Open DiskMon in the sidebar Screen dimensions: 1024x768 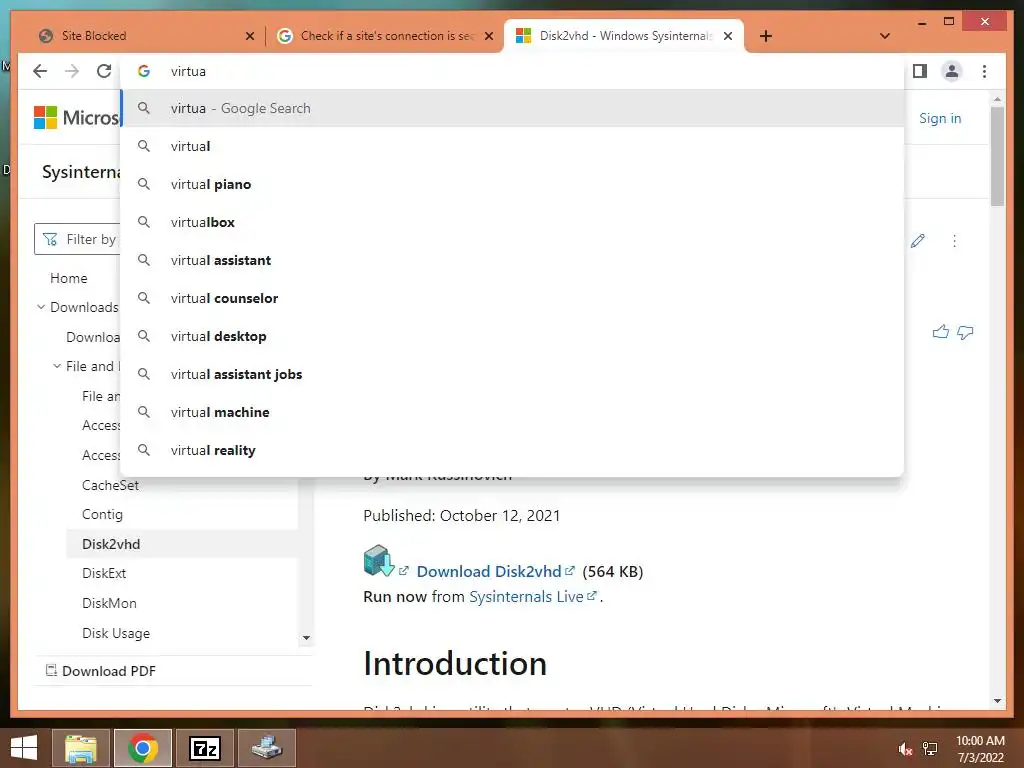pos(109,603)
